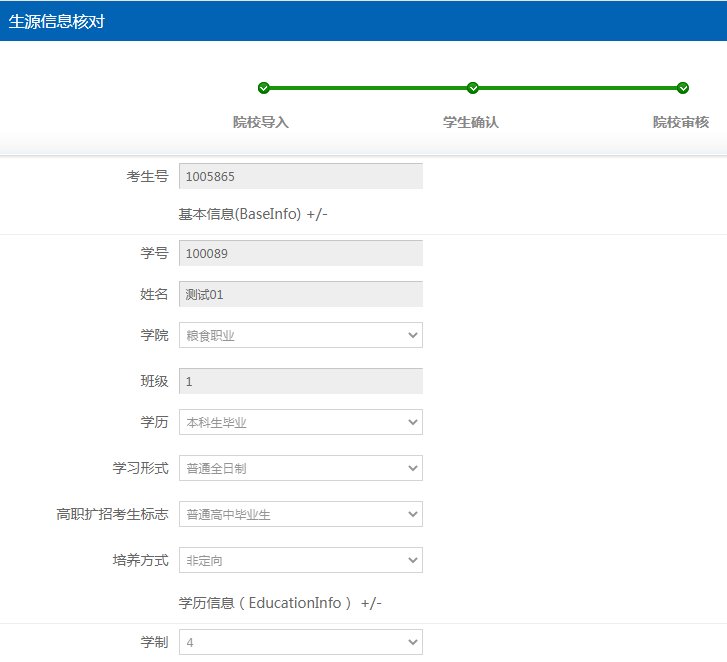Viewport: 727px width, 662px height.
Task: Select the 院校导入 step label
Action: [261, 122]
